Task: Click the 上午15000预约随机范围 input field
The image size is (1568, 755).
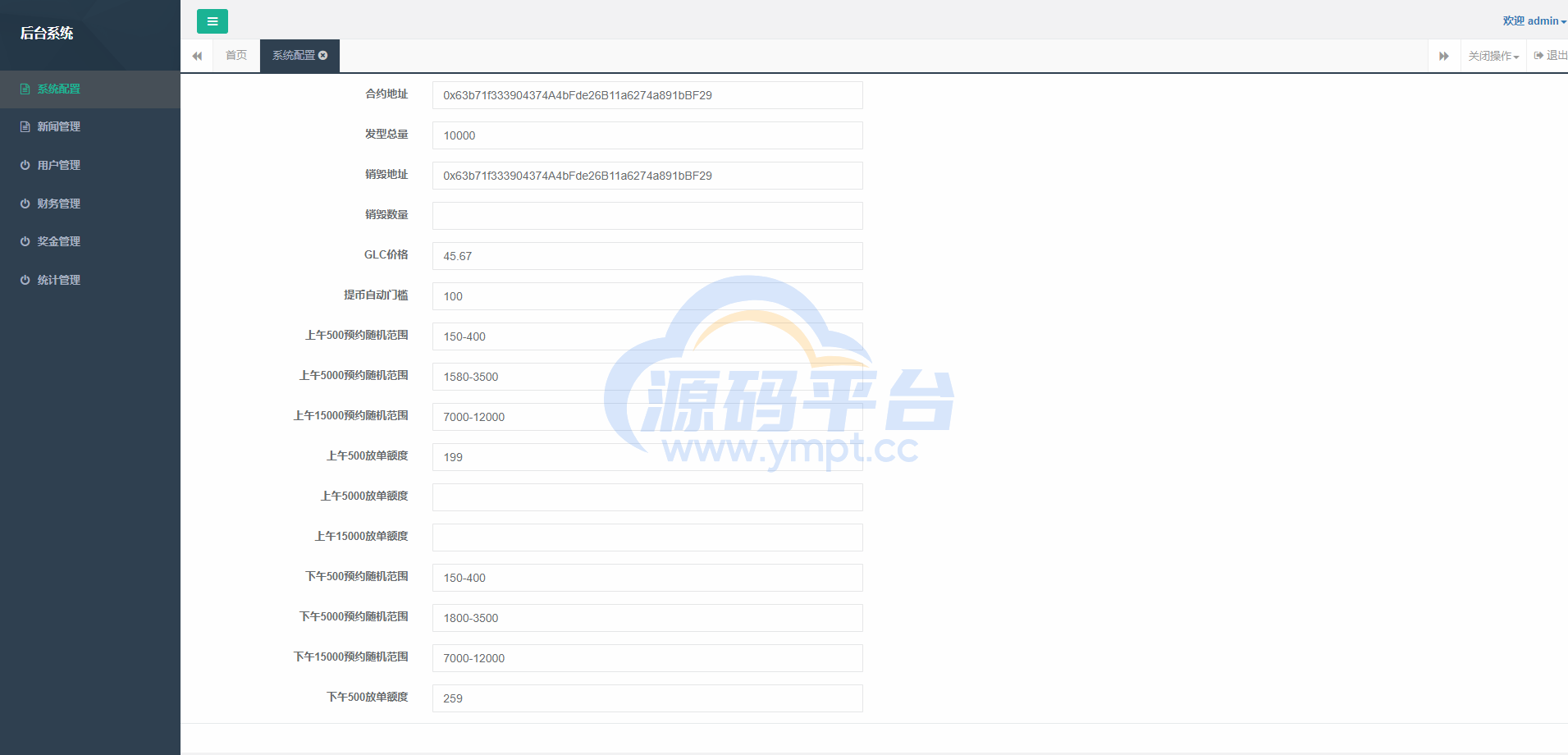Action: click(647, 417)
